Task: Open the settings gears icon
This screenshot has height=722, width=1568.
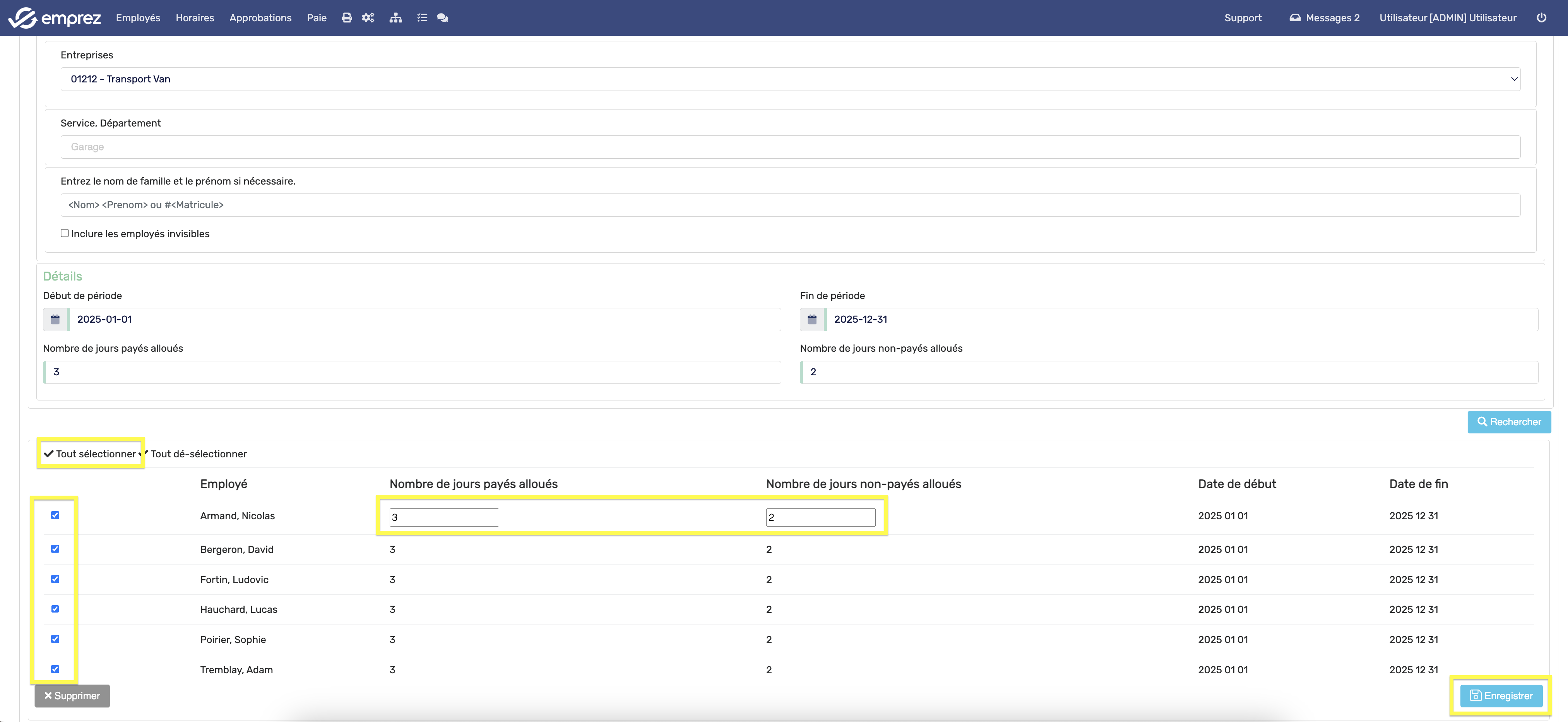Action: click(x=368, y=18)
